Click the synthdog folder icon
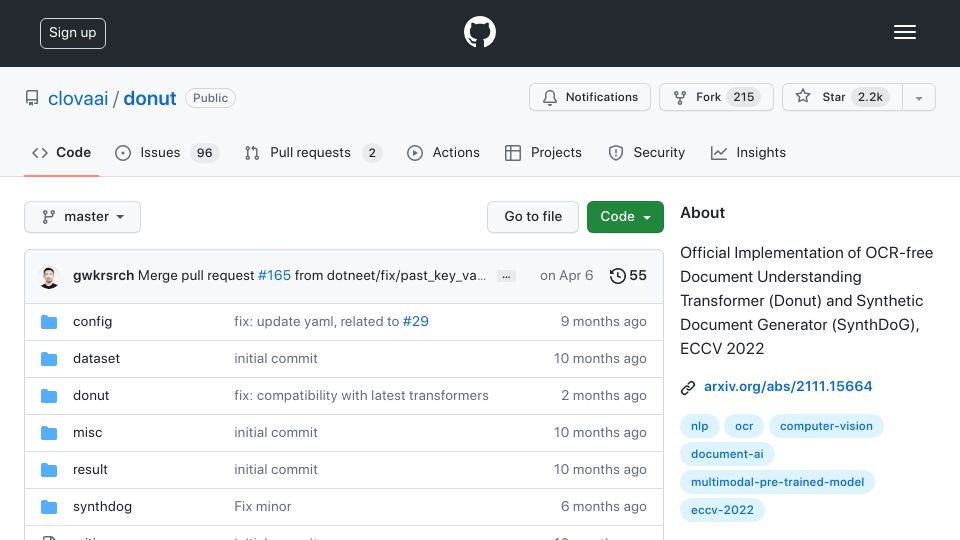Viewport: 960px width, 540px height. (x=49, y=507)
